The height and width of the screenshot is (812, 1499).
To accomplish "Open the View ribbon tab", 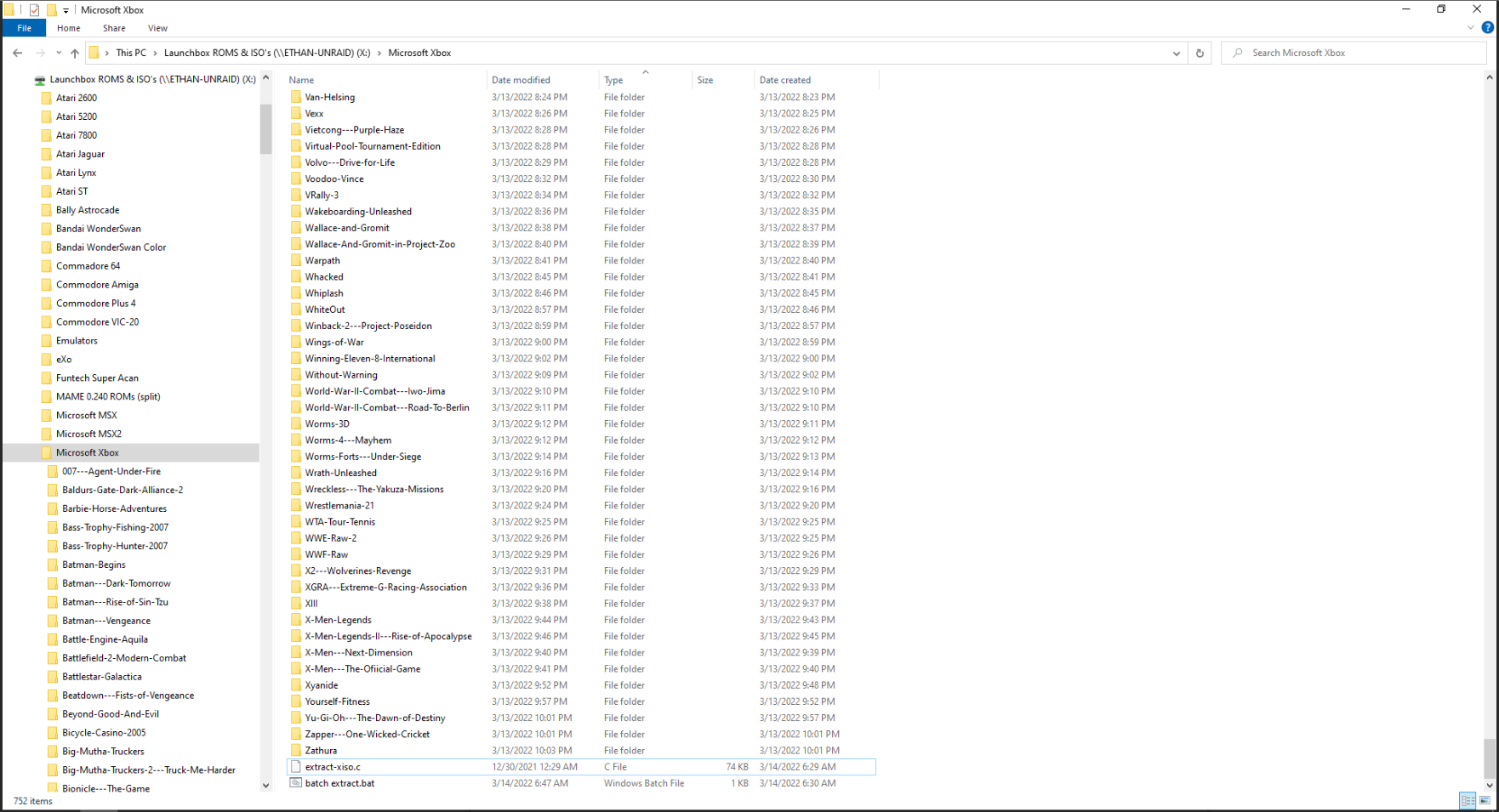I will click(x=157, y=28).
